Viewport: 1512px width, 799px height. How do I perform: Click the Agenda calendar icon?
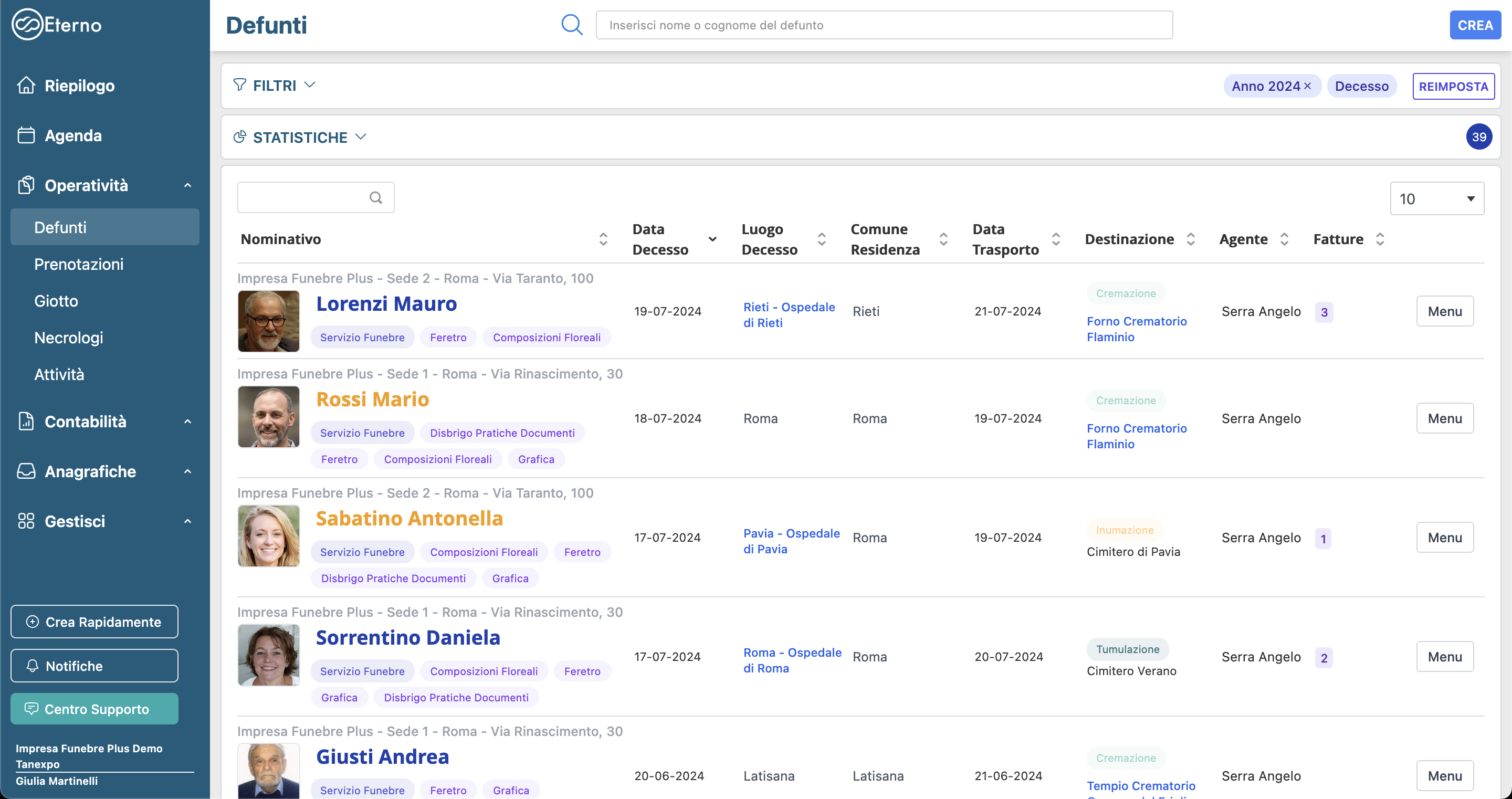tap(26, 135)
